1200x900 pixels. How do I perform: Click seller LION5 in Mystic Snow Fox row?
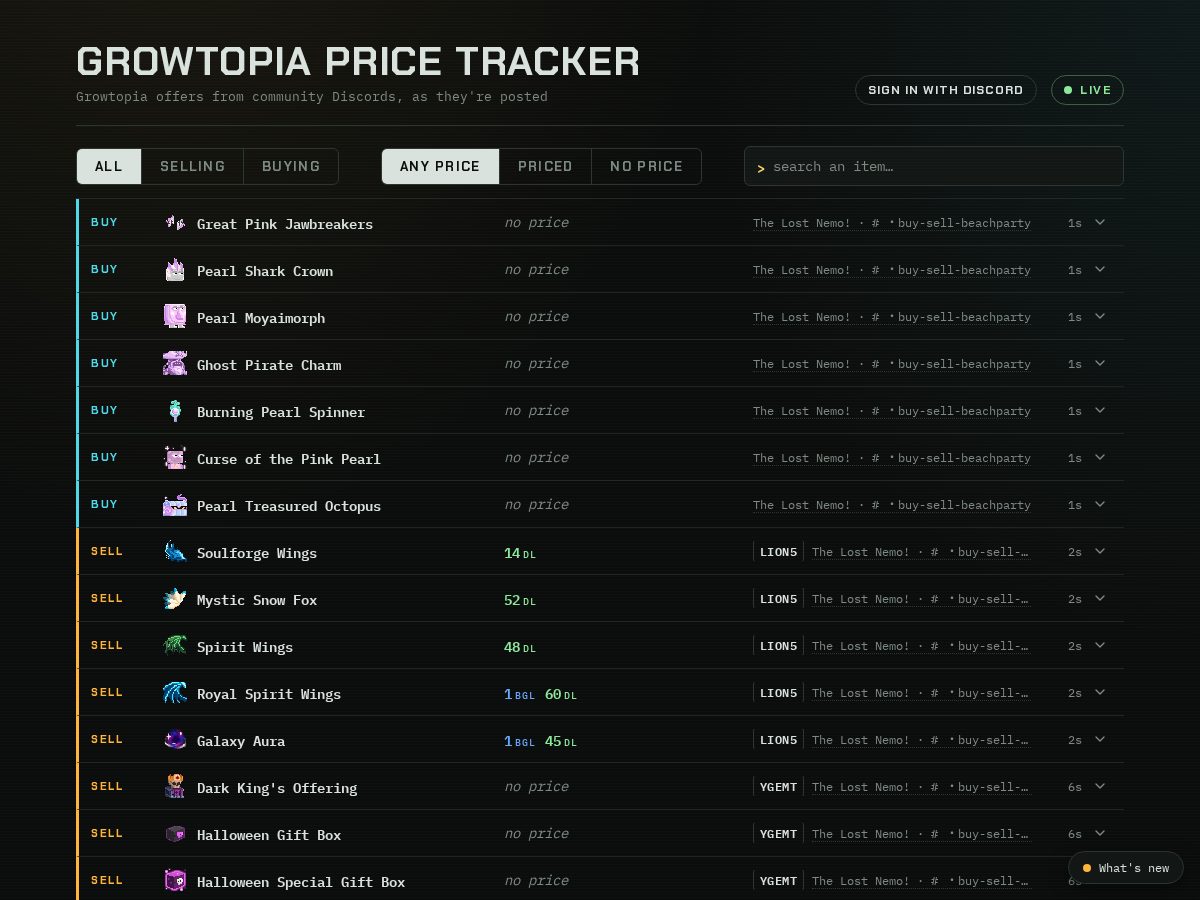(778, 599)
